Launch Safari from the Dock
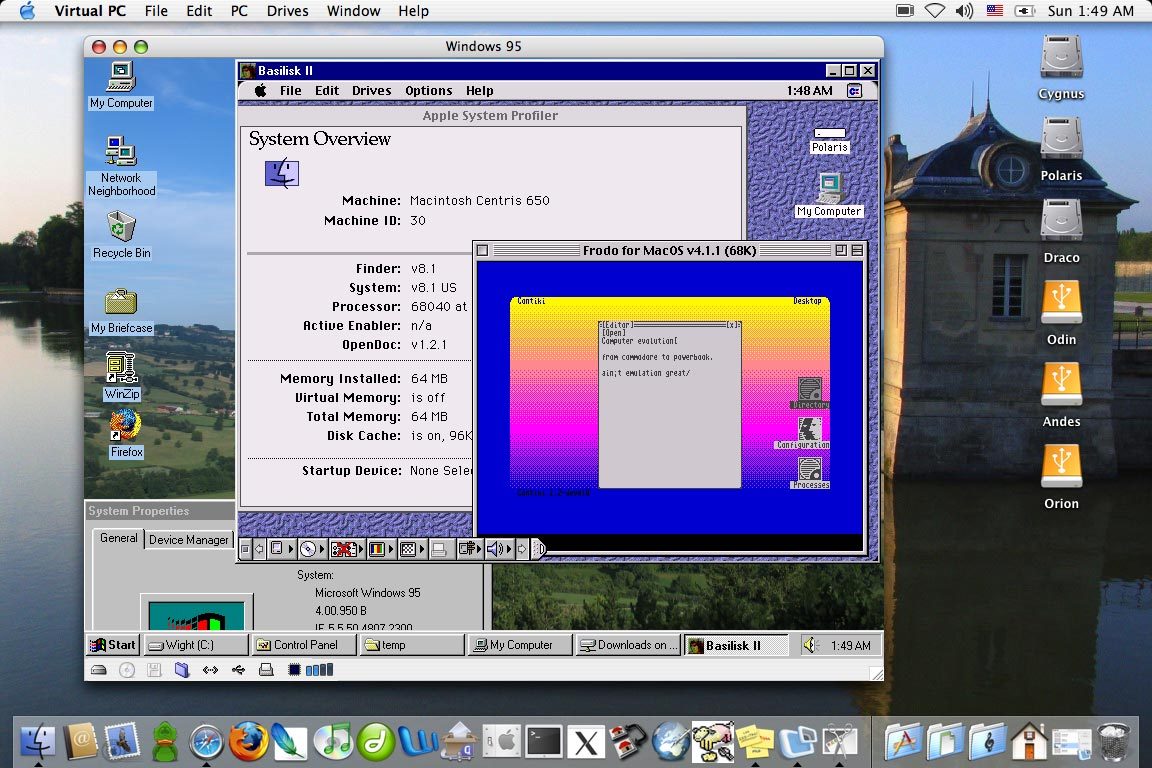Image resolution: width=1152 pixels, height=768 pixels. point(206,741)
